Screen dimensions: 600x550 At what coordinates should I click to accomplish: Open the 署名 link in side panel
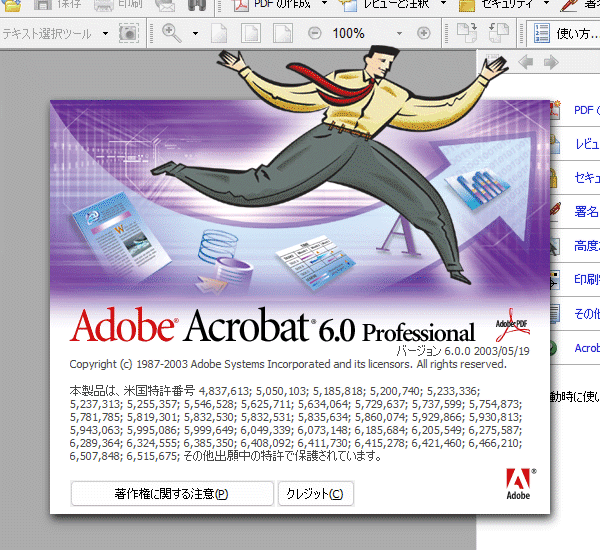(587, 211)
